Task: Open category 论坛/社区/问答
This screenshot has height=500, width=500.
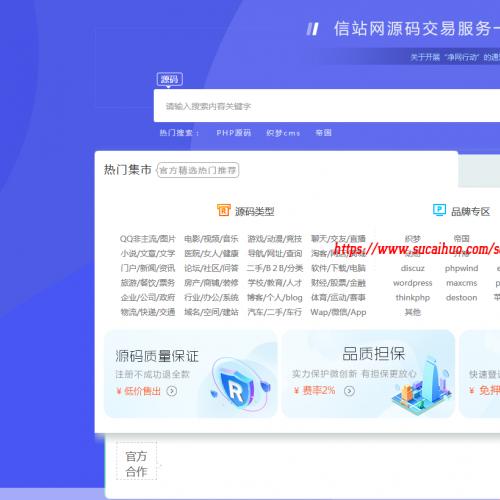Action: [x=211, y=268]
